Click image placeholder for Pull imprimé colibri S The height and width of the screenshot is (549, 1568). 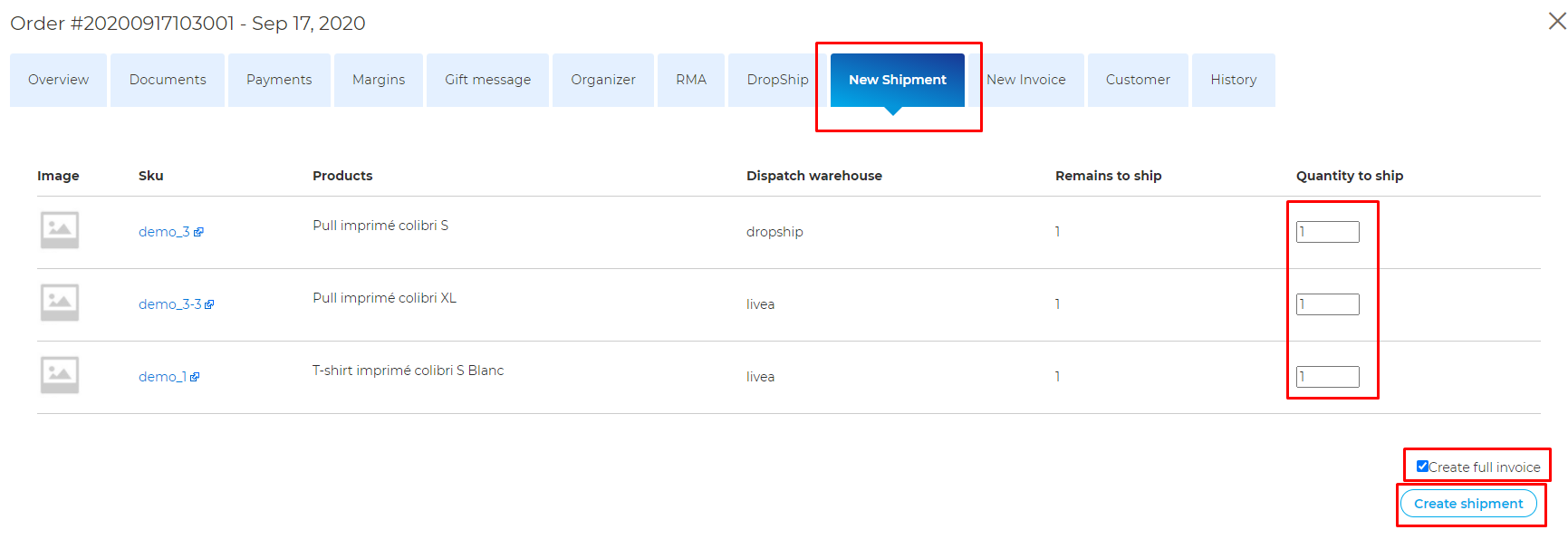[60, 230]
